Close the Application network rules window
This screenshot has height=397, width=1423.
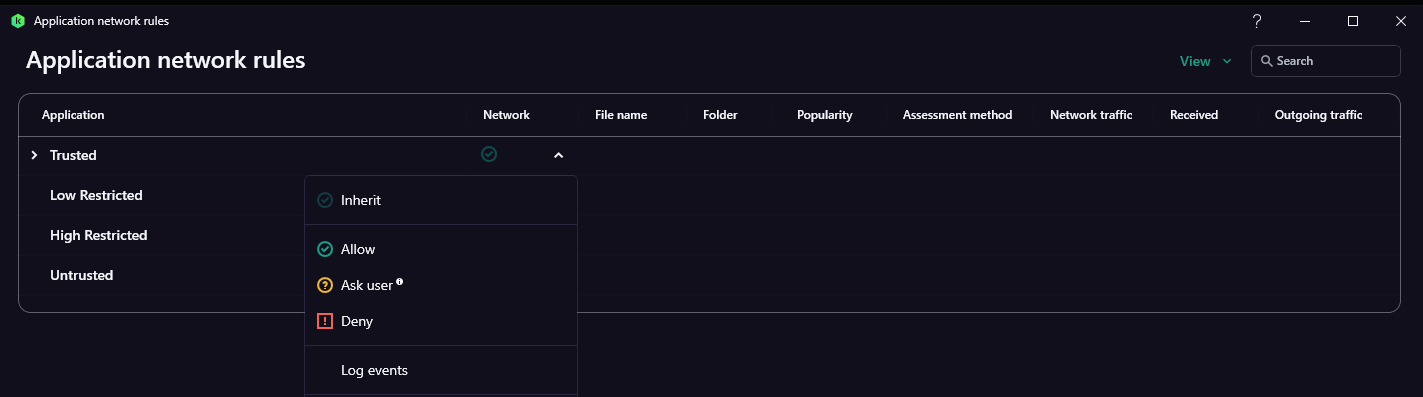(1400, 21)
